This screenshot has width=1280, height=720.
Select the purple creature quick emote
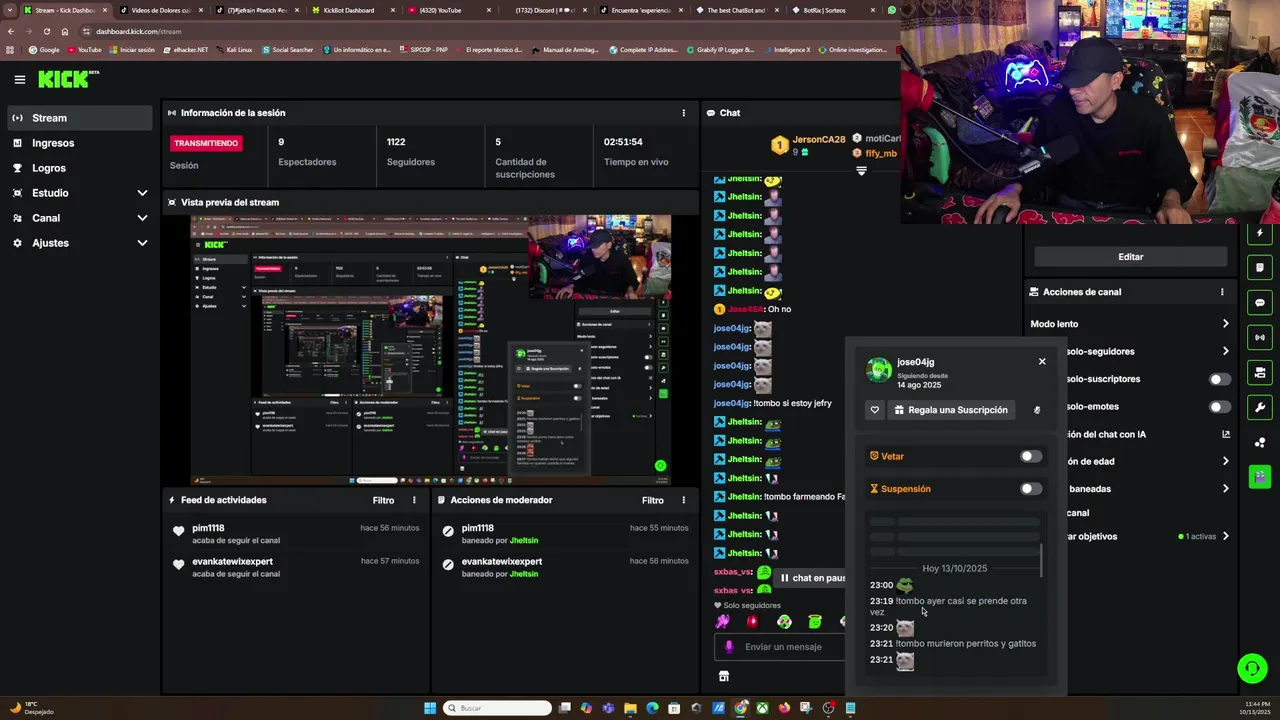click(x=722, y=622)
